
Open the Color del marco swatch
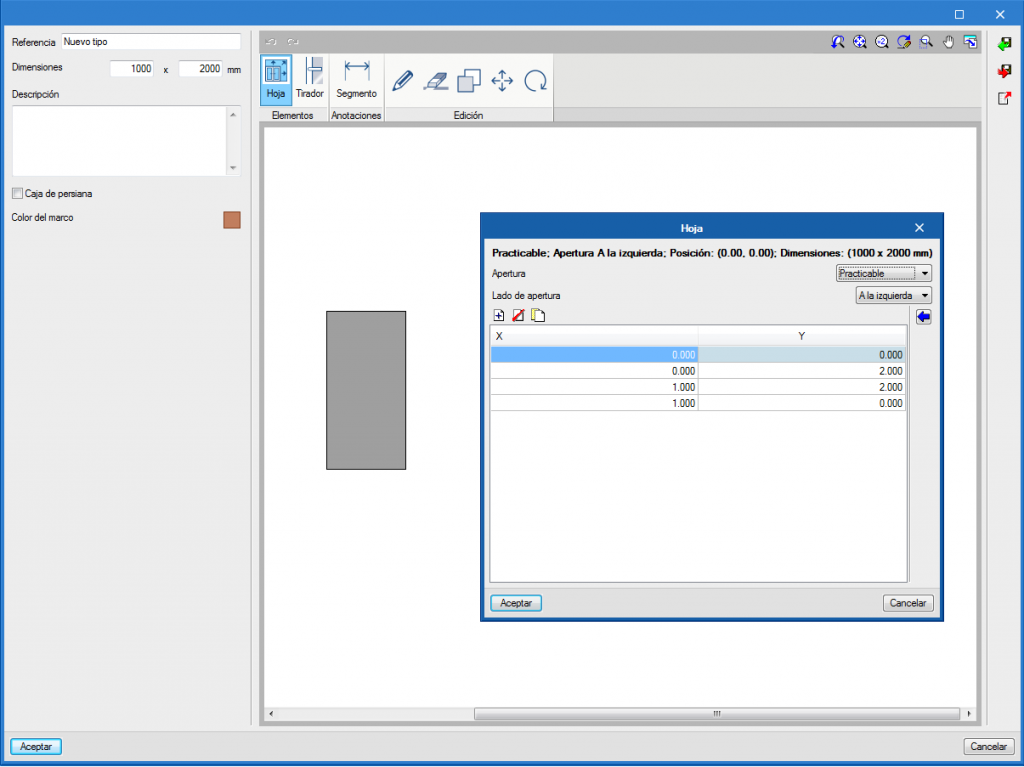232,220
